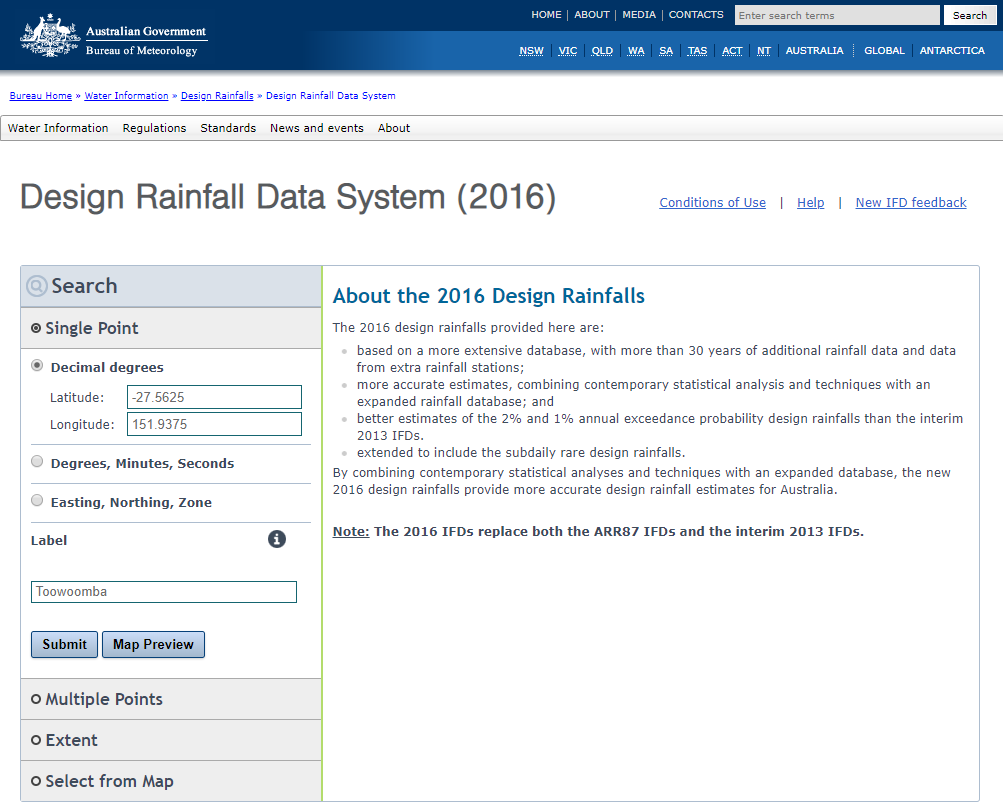The height and width of the screenshot is (804, 1003).
Task: Click the About the 2016 Design Rainfalls heading
Action: [x=489, y=296]
